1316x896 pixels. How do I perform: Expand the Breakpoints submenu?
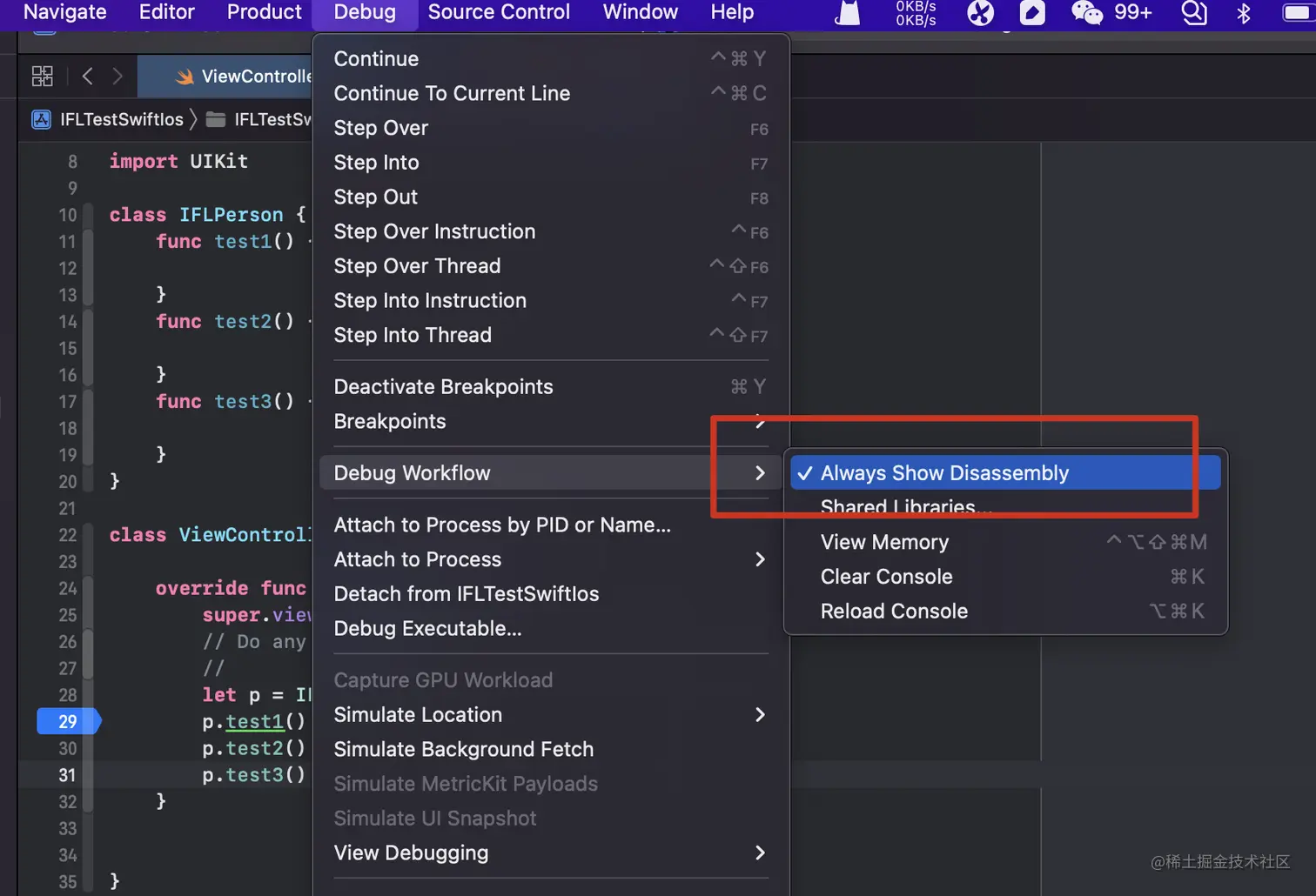(551, 421)
